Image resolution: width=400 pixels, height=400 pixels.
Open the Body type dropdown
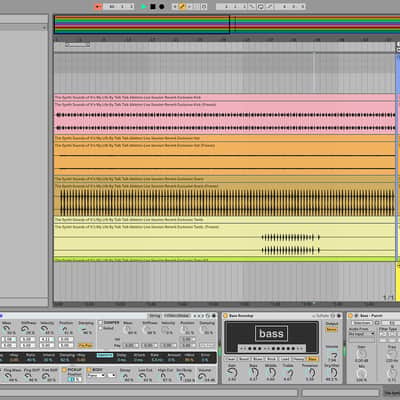coord(96,375)
